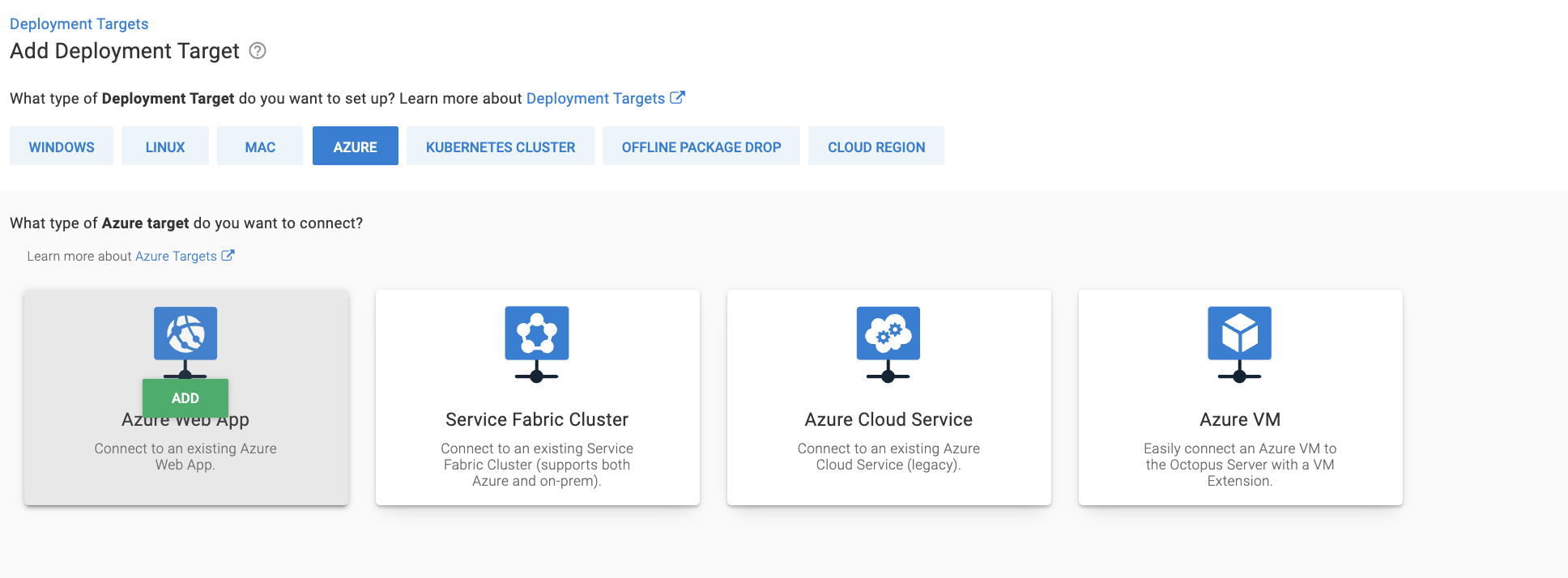Click external link icon after Deployment Targets link

click(x=678, y=98)
